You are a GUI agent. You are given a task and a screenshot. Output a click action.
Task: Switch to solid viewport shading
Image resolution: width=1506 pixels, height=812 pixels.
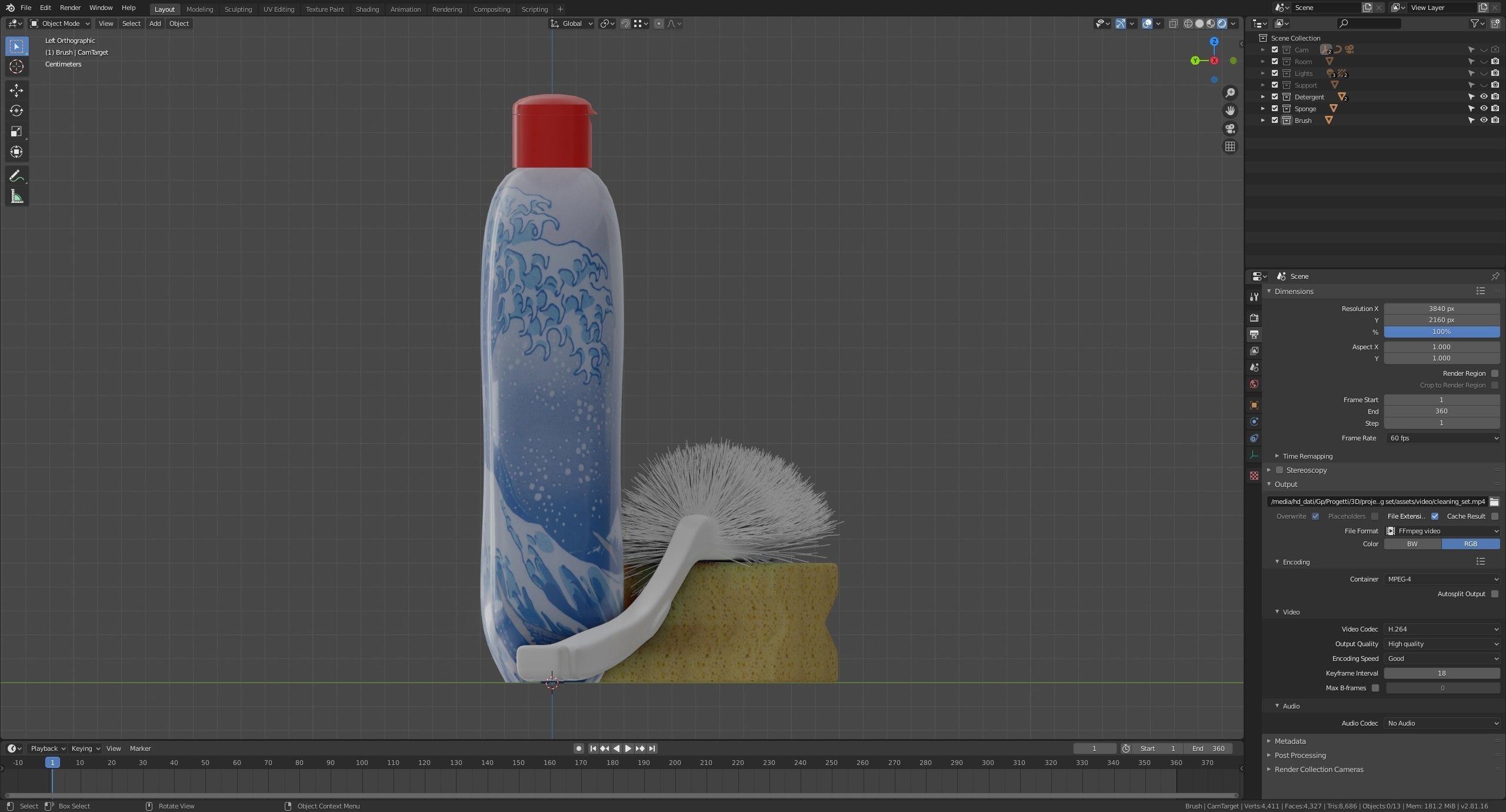tap(1200, 24)
